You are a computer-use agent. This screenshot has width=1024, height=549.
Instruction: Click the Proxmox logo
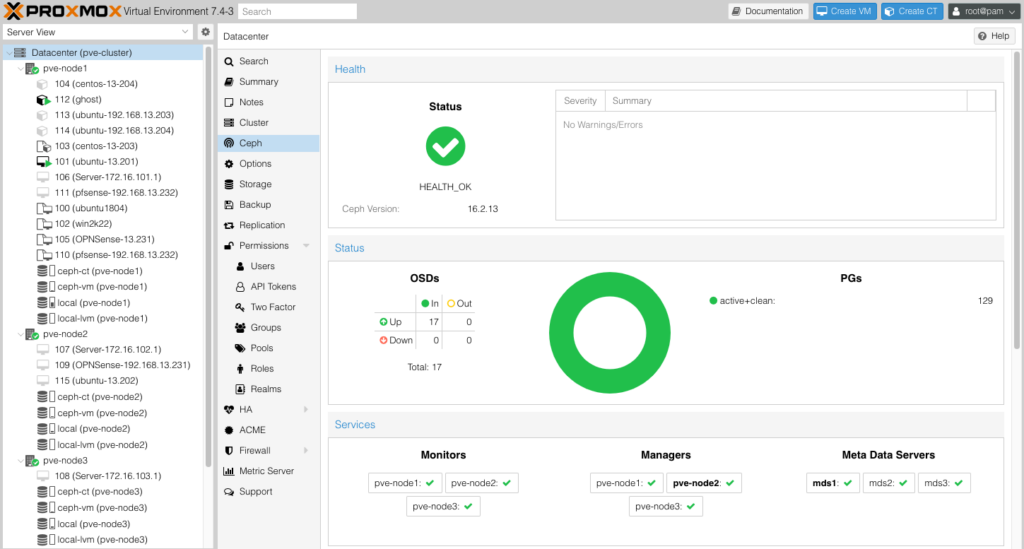pyautogui.click(x=63, y=11)
